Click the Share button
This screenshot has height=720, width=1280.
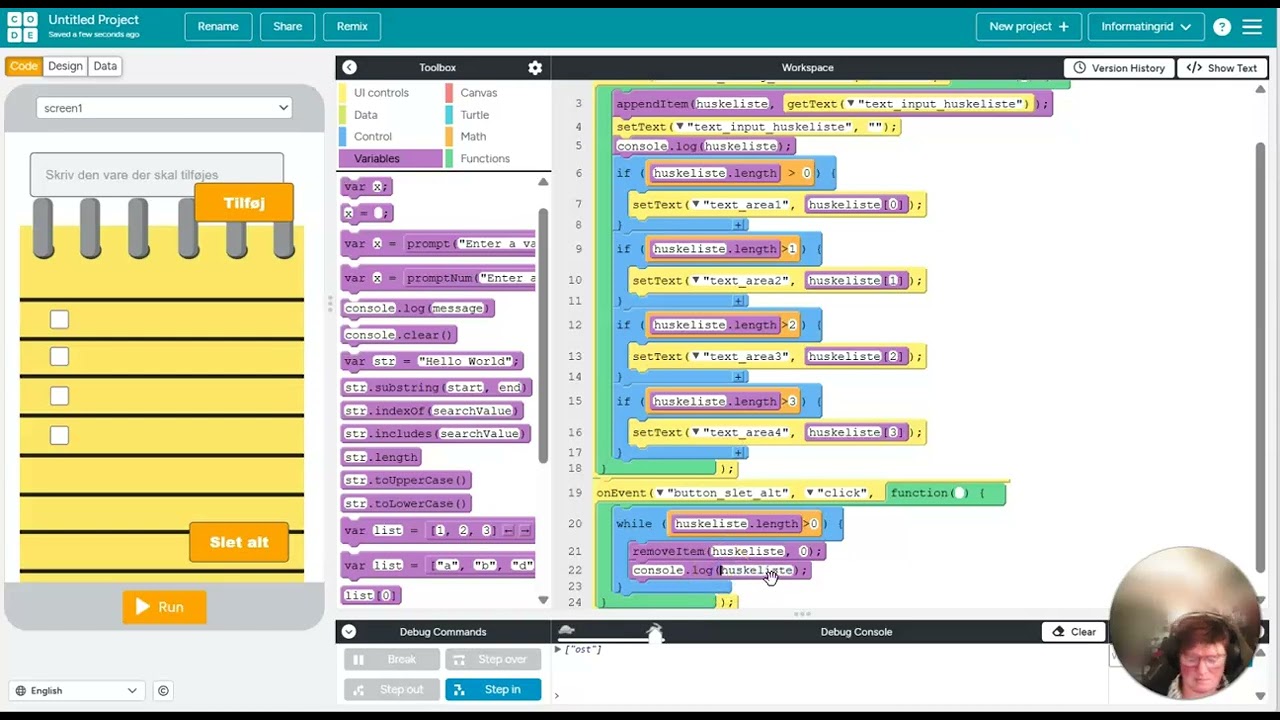tap(287, 27)
